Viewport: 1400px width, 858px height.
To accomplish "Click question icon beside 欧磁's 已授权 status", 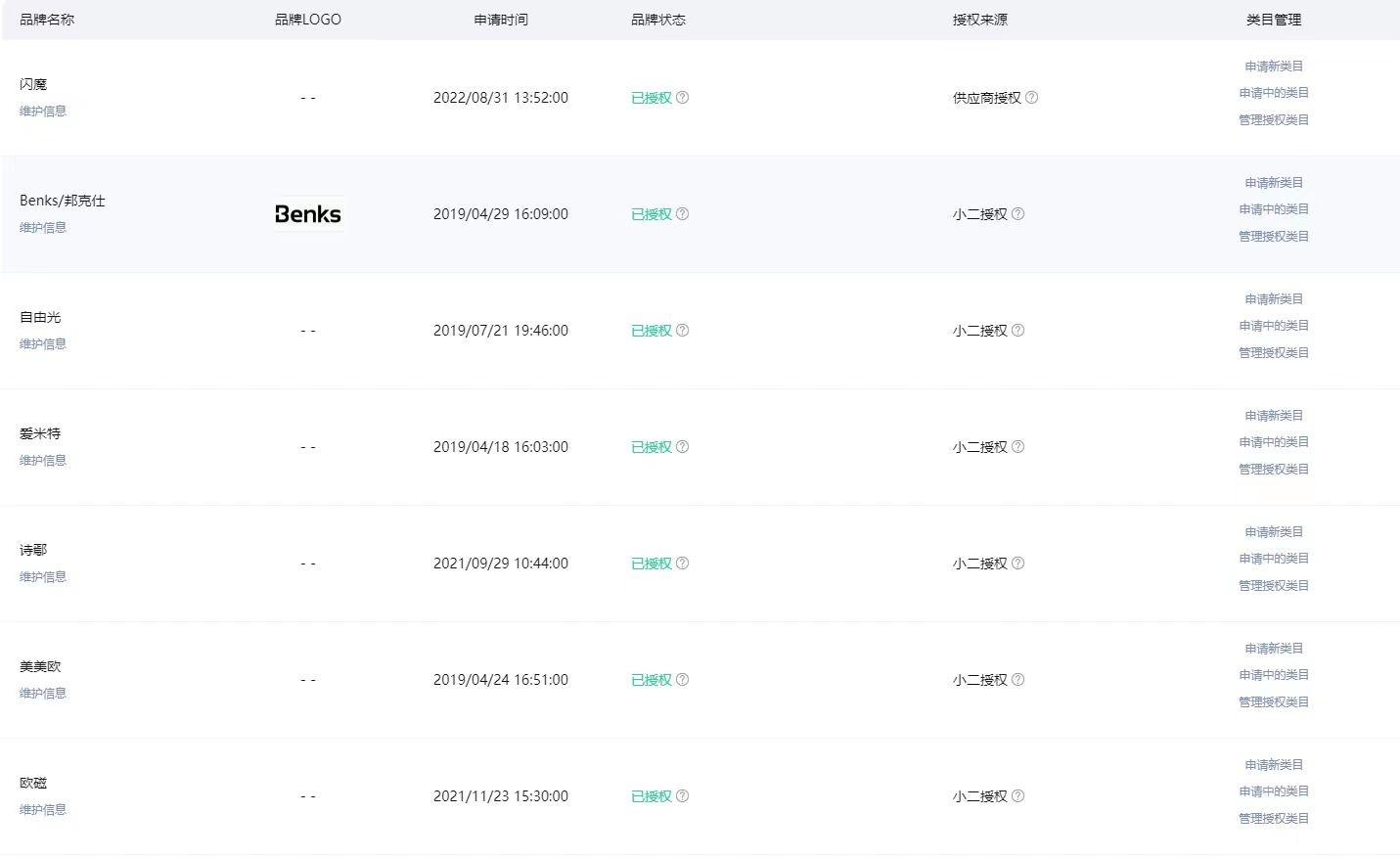I will [683, 796].
